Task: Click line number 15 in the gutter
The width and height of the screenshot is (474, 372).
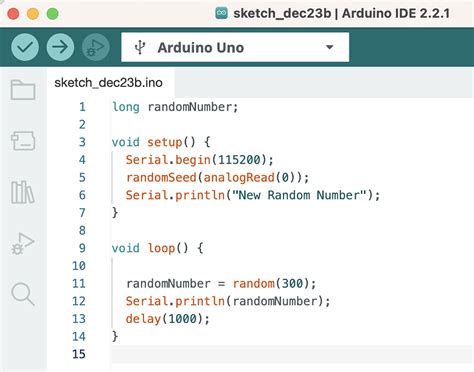Action: tap(79, 354)
